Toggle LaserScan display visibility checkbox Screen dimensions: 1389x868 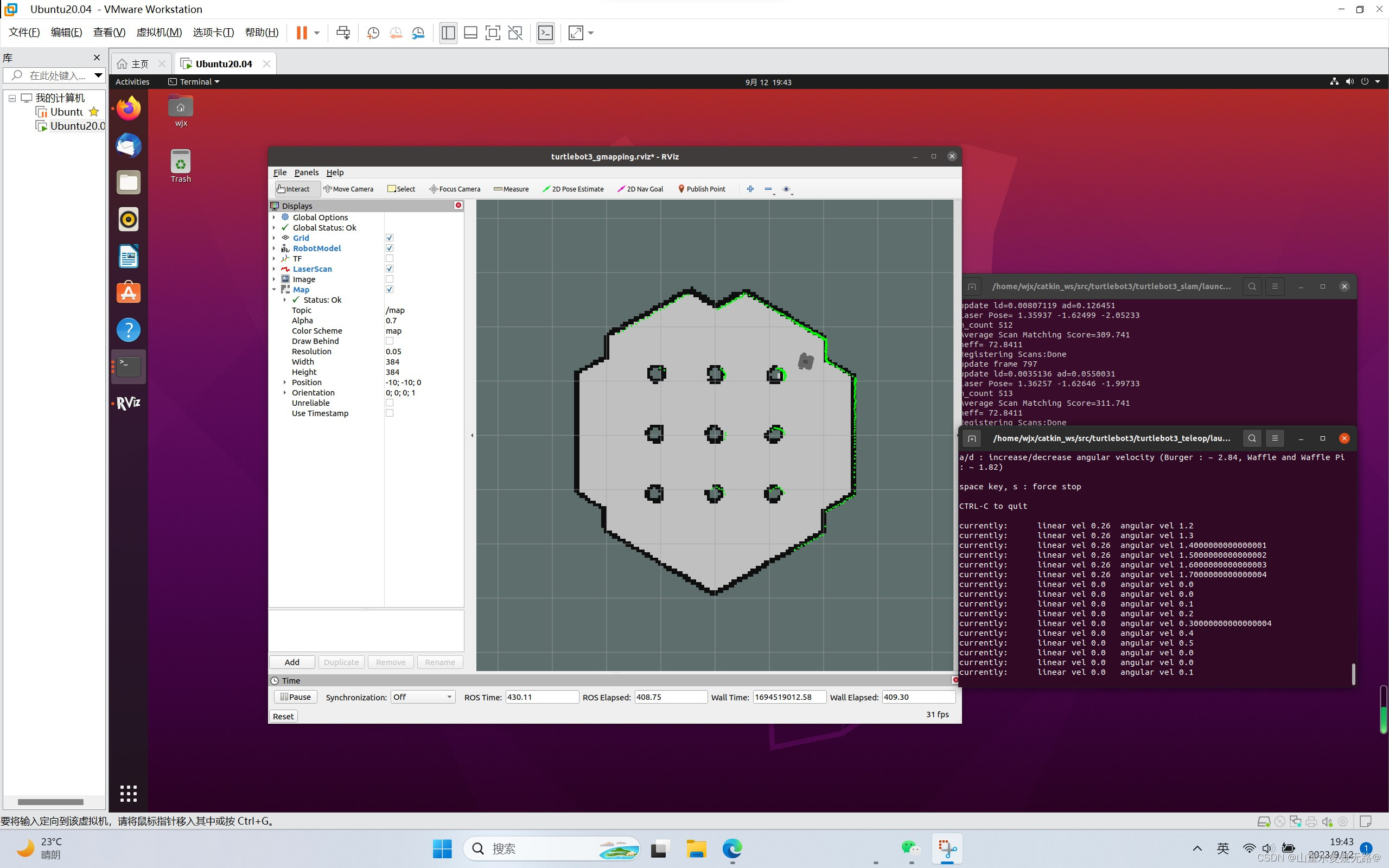[389, 268]
